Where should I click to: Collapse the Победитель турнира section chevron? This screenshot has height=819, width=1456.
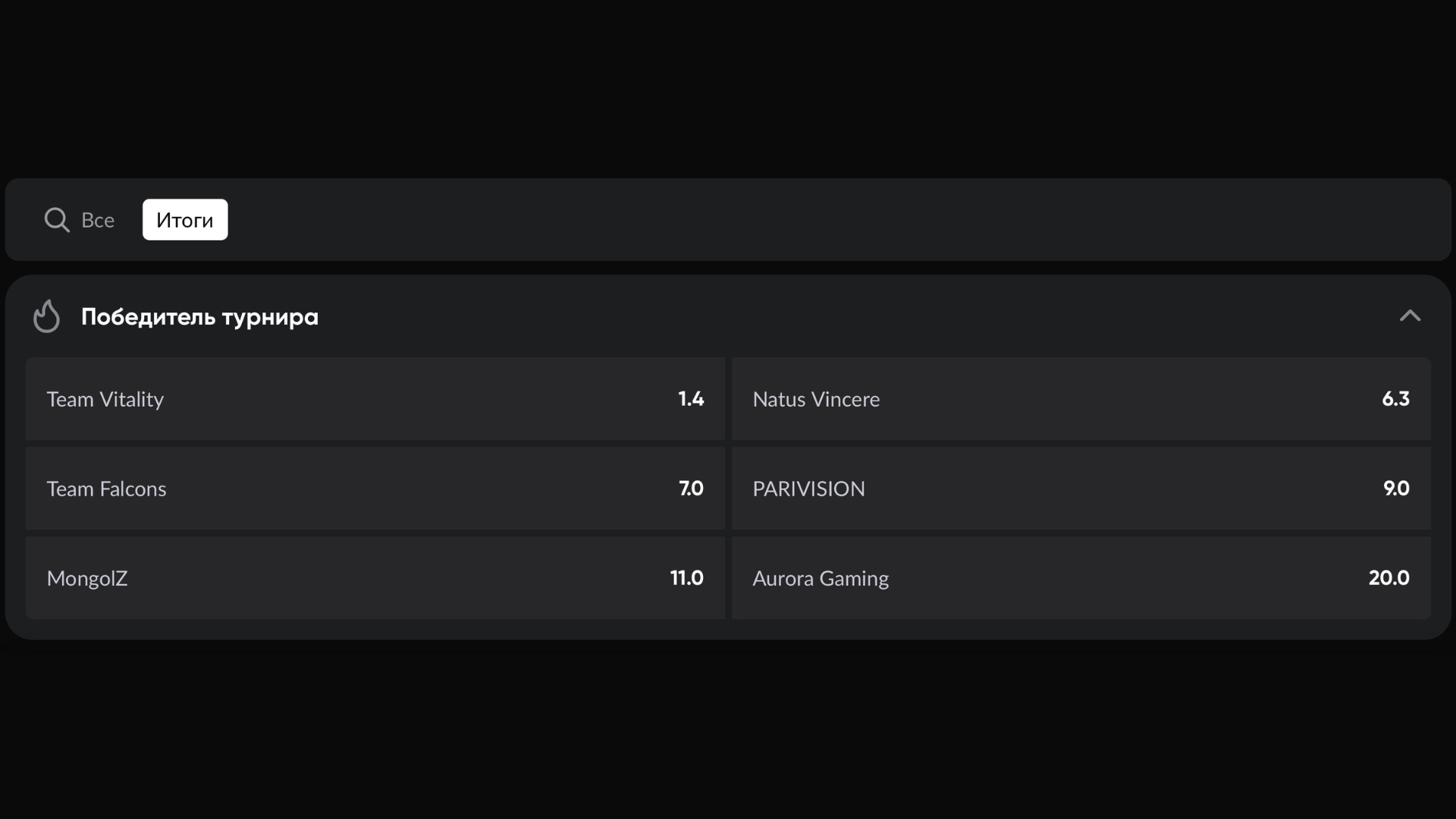tap(1410, 316)
